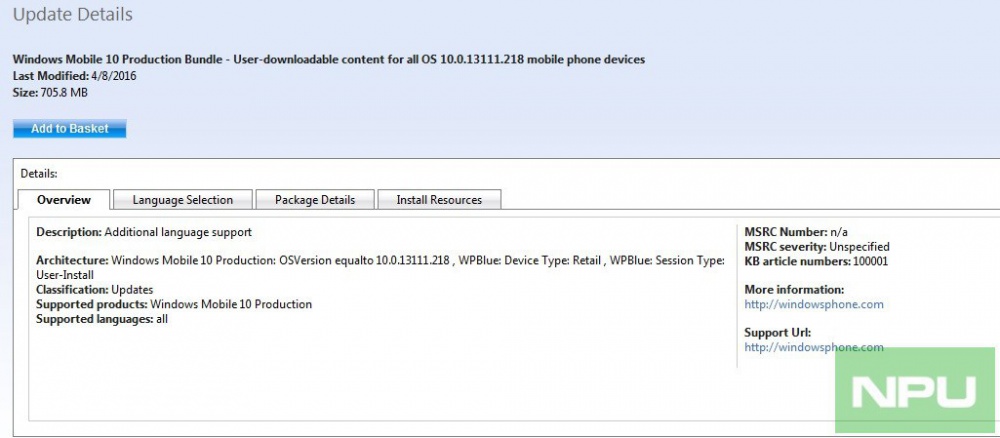Screen dimensions: 1000x438
Task: Select the Size 705.8 MB text
Action: 50,92
